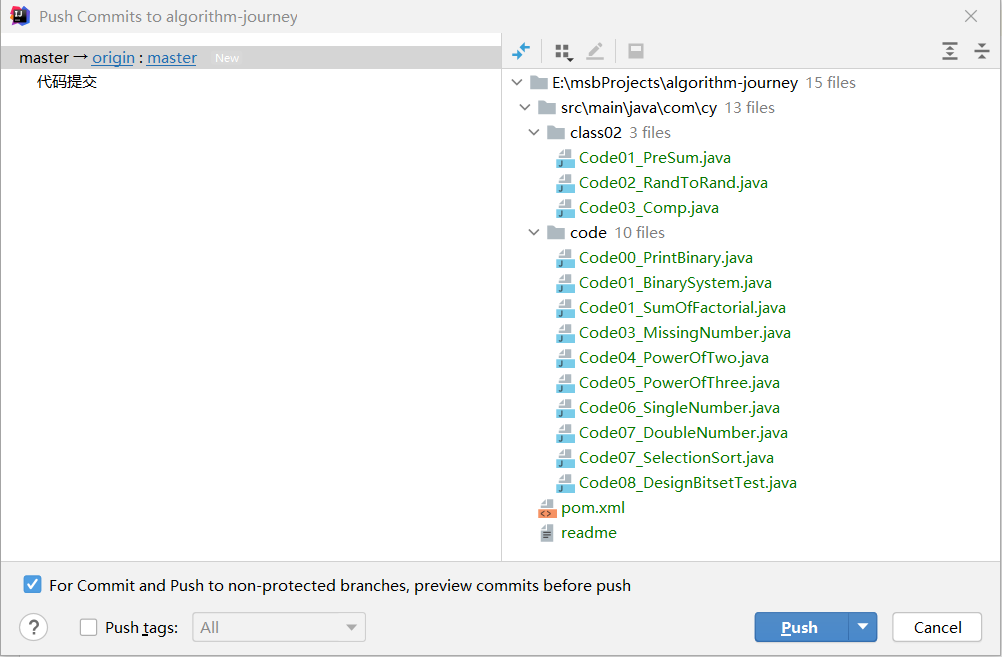Collapse the code folder node
The image size is (1002, 657).
click(535, 233)
